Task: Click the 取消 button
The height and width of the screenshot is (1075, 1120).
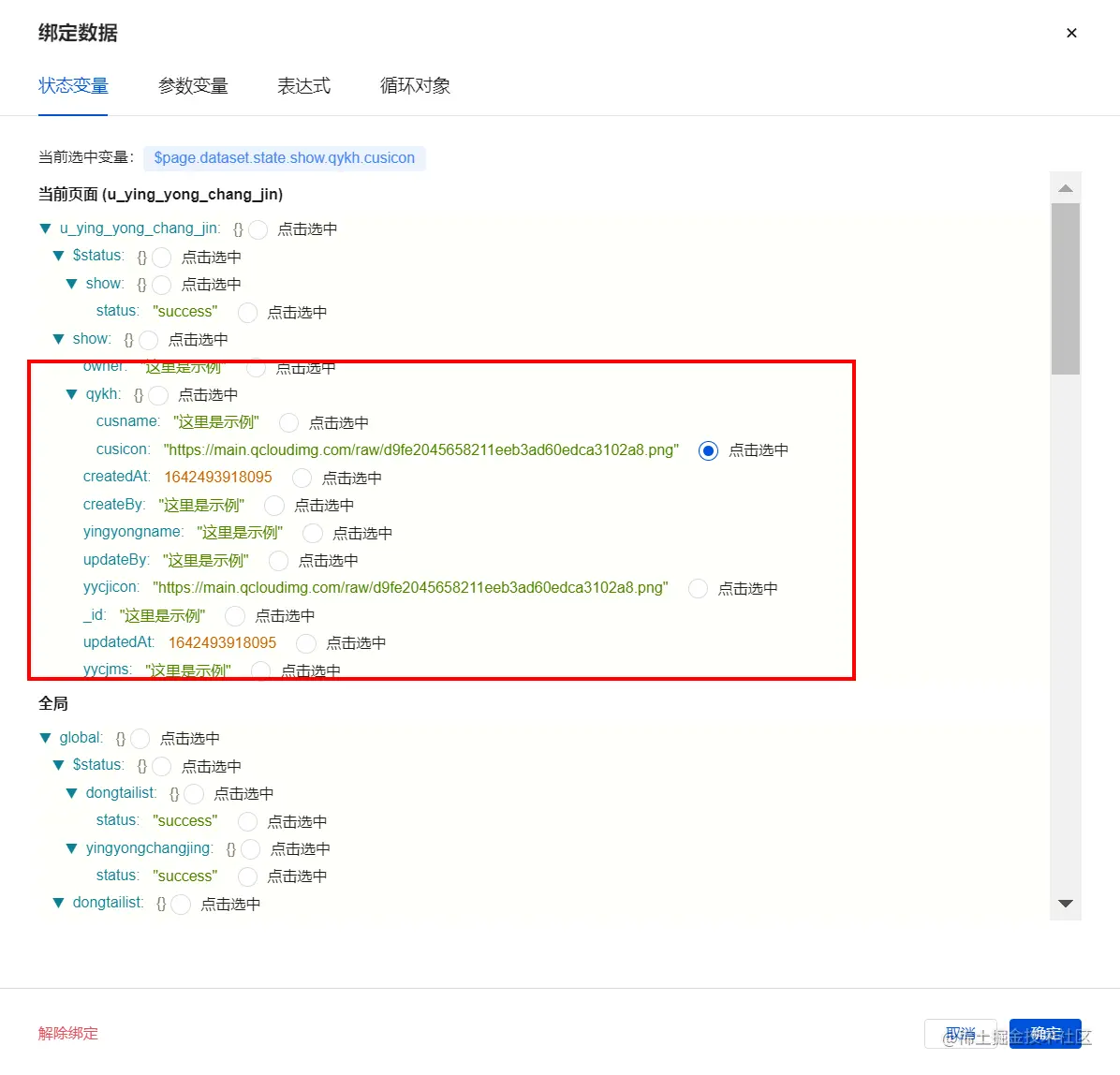Action: click(961, 1034)
